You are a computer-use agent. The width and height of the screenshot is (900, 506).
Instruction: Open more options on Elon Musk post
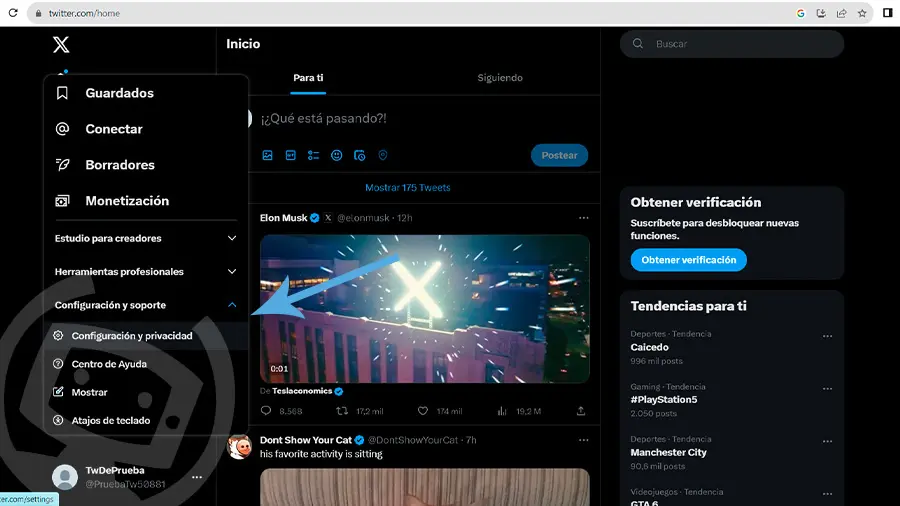(x=584, y=218)
